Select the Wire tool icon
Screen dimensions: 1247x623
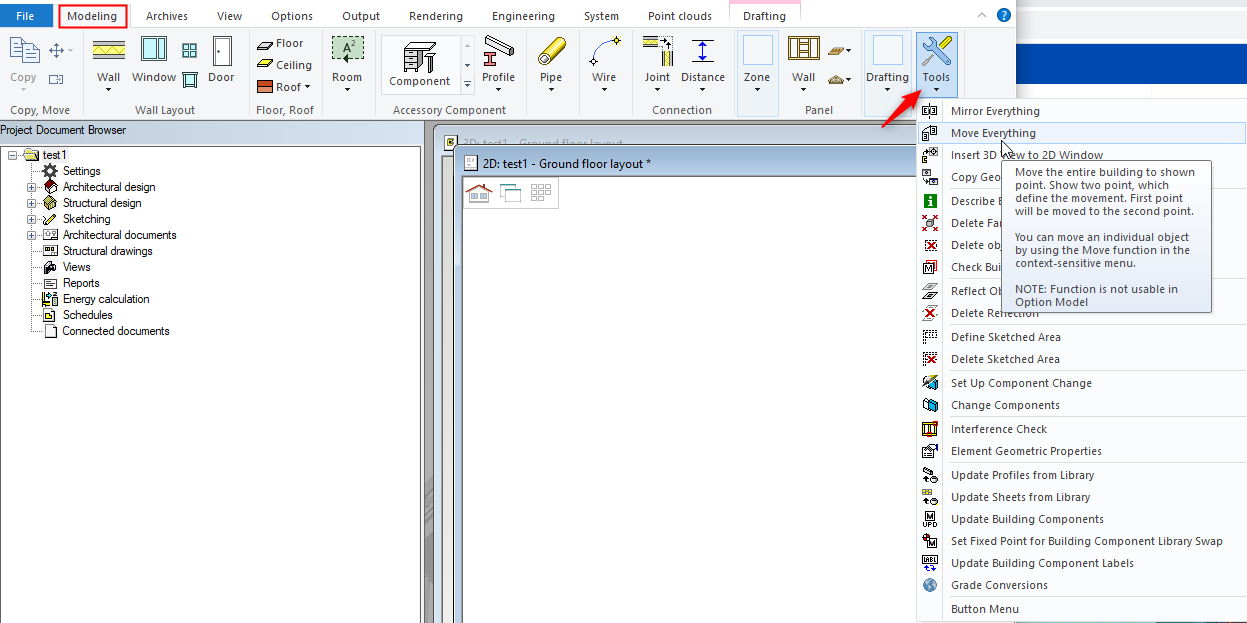click(604, 52)
